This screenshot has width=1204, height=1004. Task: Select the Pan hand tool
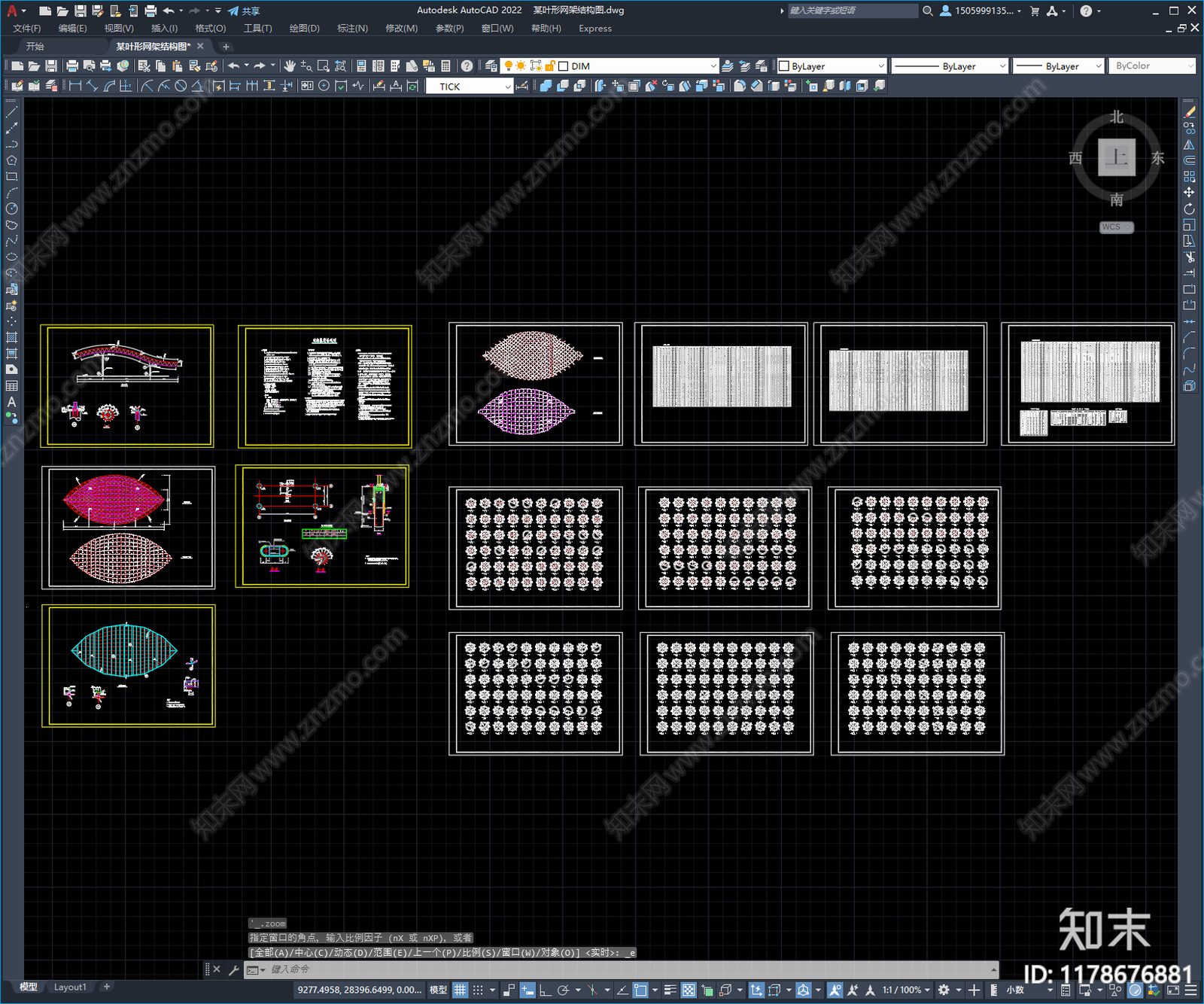point(290,66)
